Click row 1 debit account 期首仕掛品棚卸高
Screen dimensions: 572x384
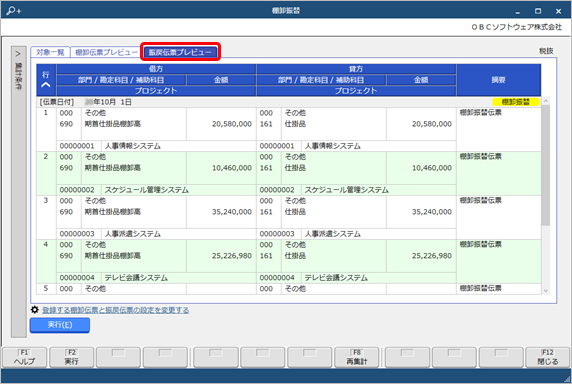pos(113,124)
